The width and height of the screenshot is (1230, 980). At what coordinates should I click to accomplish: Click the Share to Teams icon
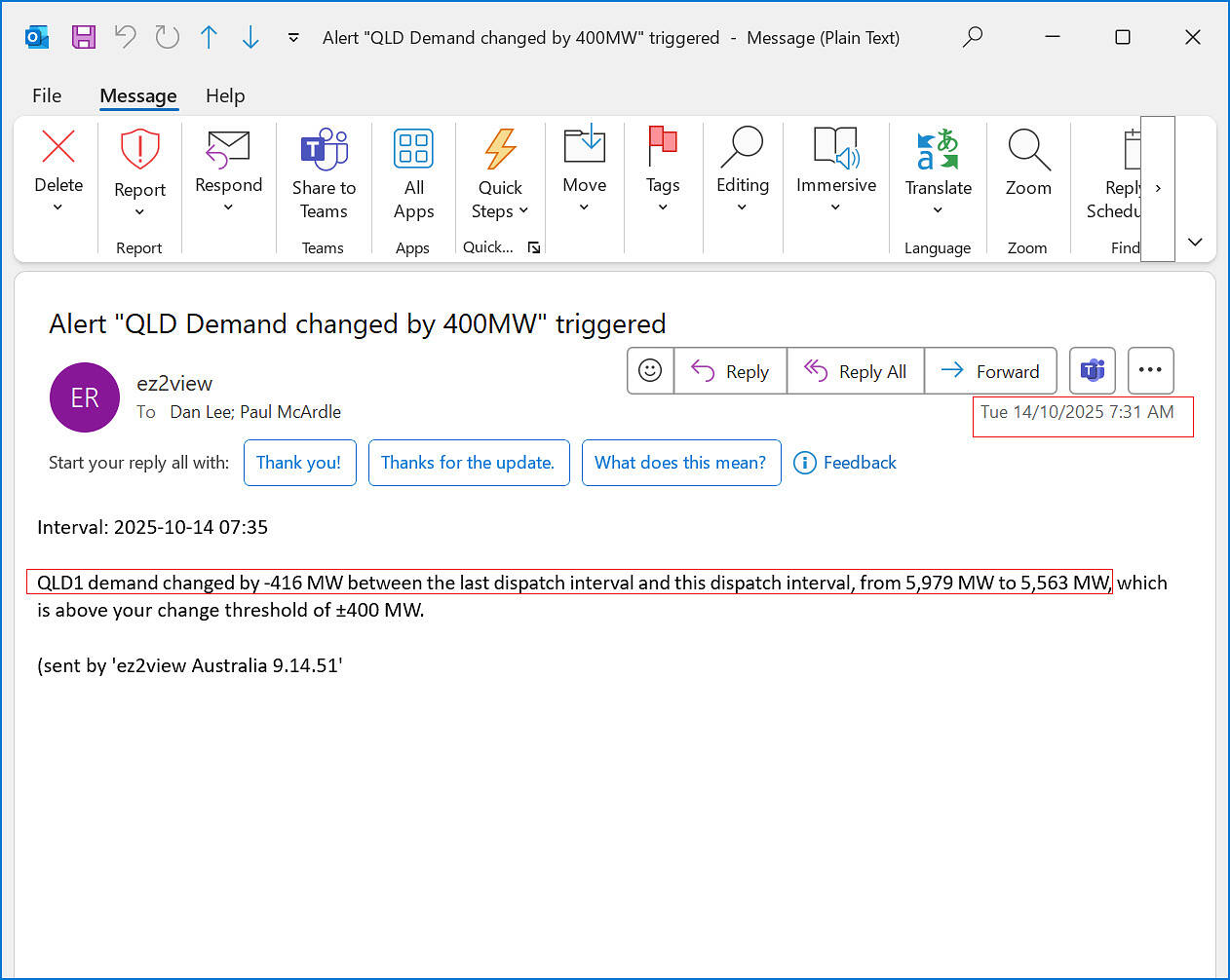pyautogui.click(x=324, y=150)
